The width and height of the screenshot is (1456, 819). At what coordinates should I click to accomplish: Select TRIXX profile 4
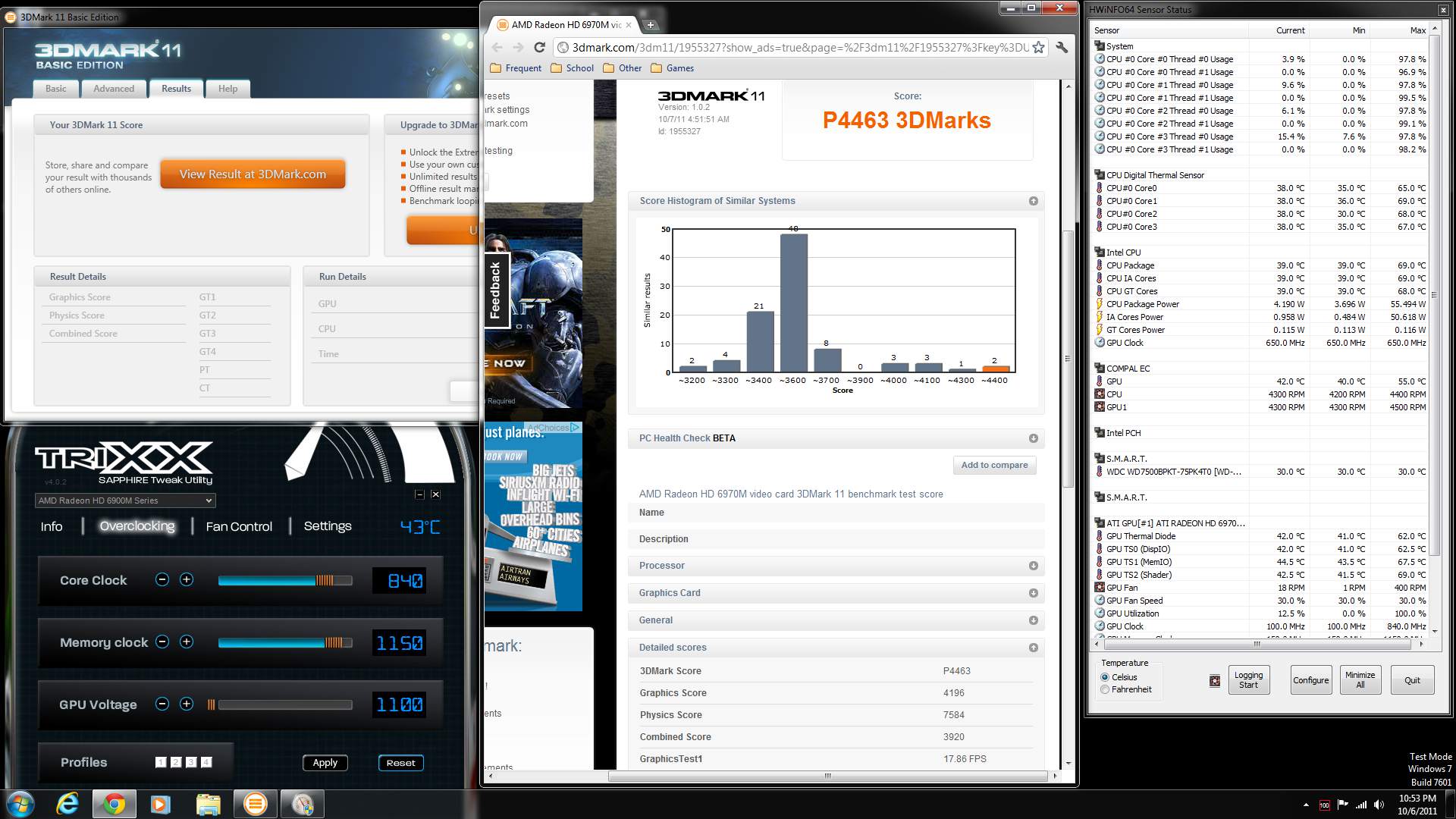(206, 762)
